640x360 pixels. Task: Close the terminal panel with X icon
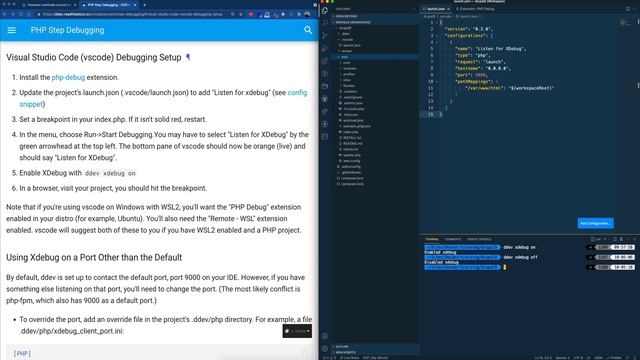point(634,239)
